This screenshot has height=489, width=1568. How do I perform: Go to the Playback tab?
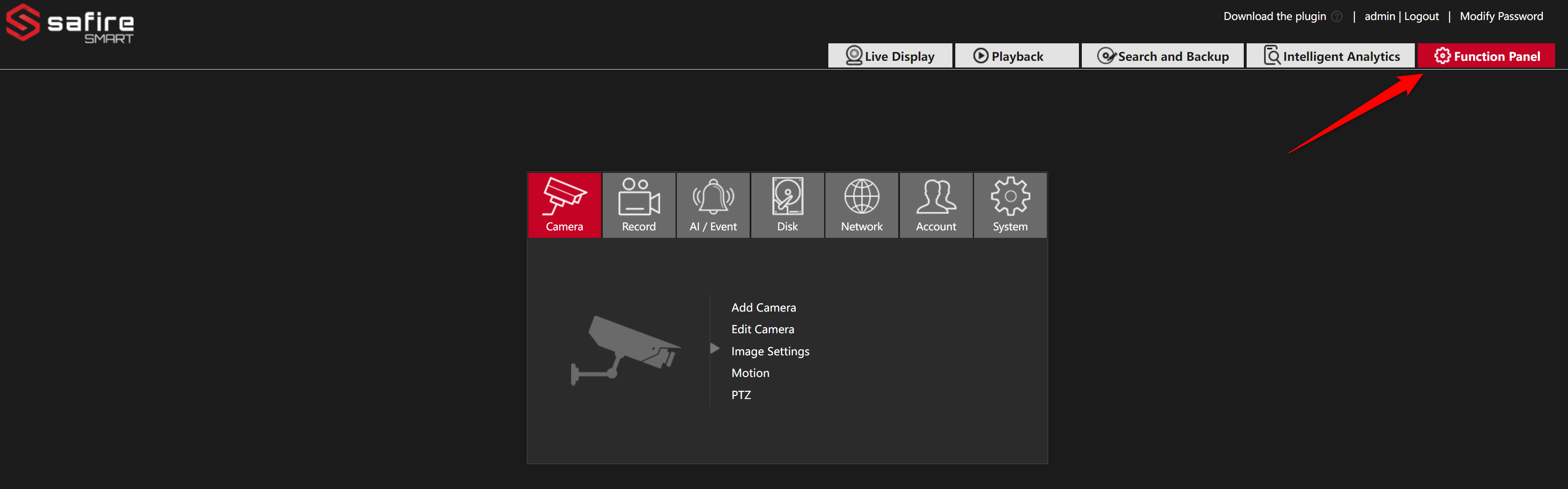pyautogui.click(x=1016, y=56)
